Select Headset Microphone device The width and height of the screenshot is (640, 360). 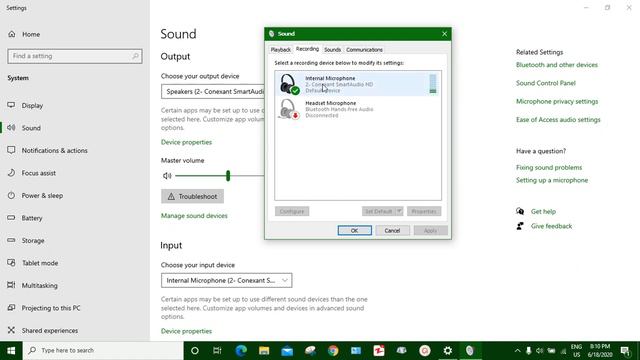pyautogui.click(x=358, y=109)
